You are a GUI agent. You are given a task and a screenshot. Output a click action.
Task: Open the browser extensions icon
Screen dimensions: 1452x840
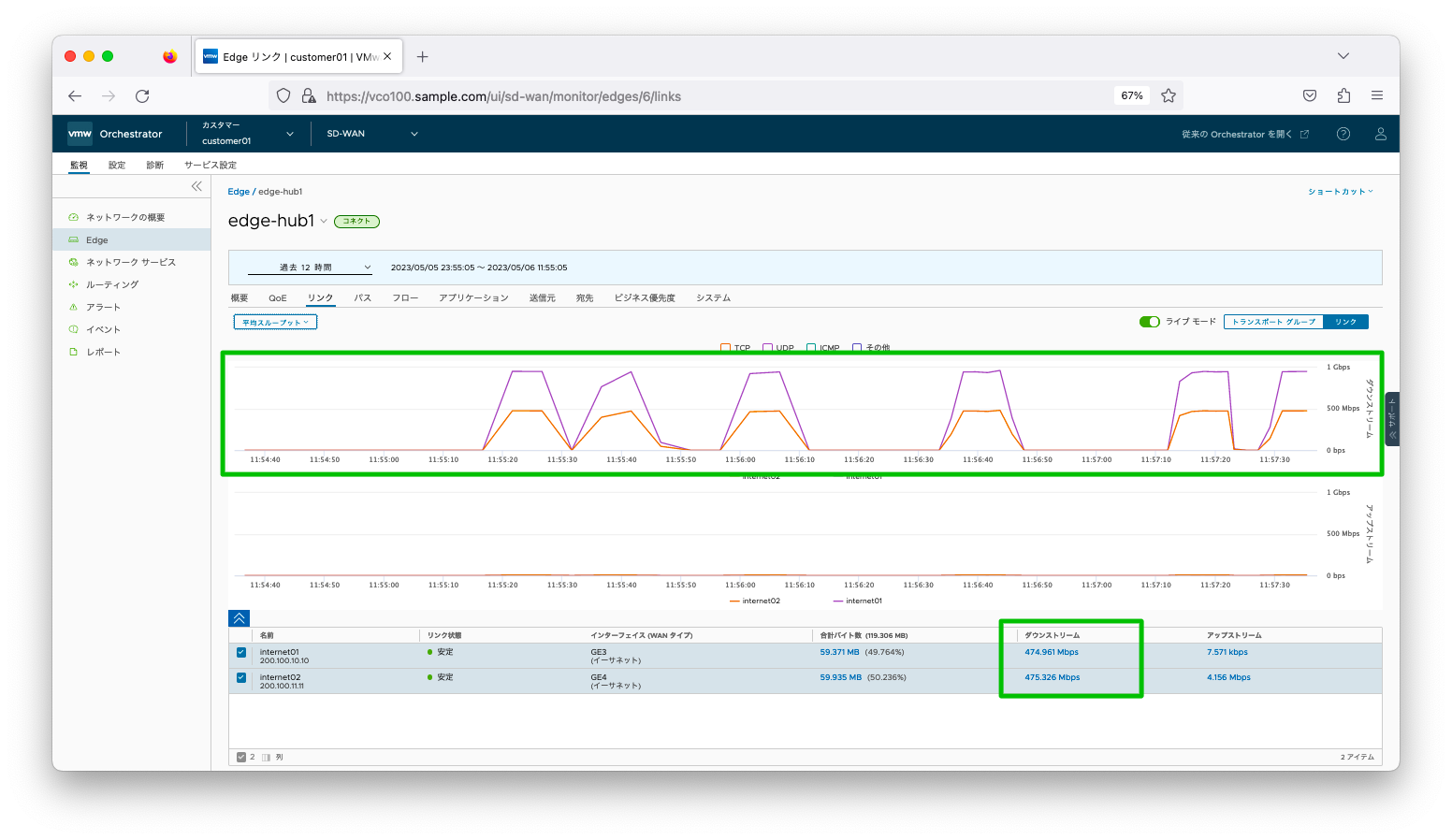click(x=1343, y=95)
